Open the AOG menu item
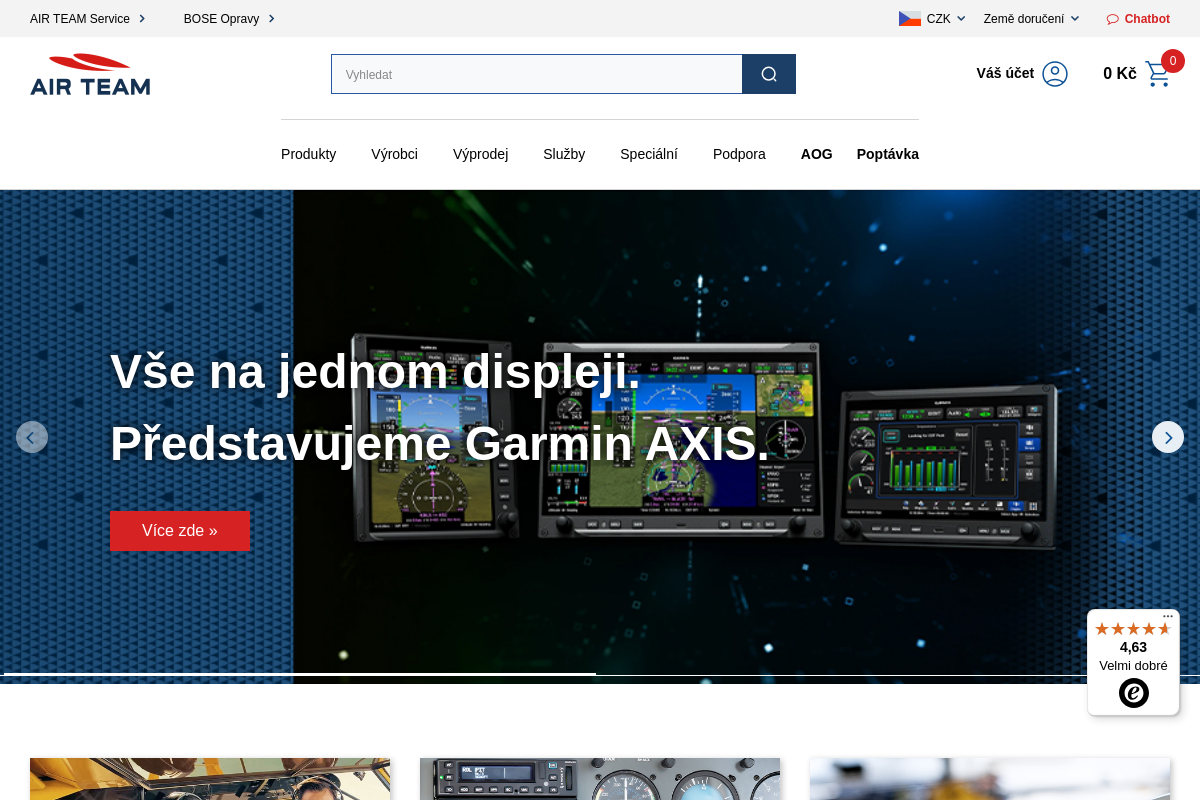The height and width of the screenshot is (800, 1200). (817, 154)
